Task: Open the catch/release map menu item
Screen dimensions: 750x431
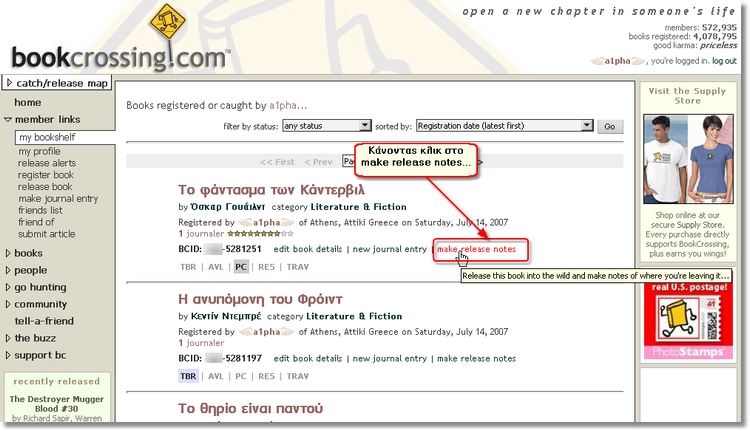Action: click(x=60, y=84)
